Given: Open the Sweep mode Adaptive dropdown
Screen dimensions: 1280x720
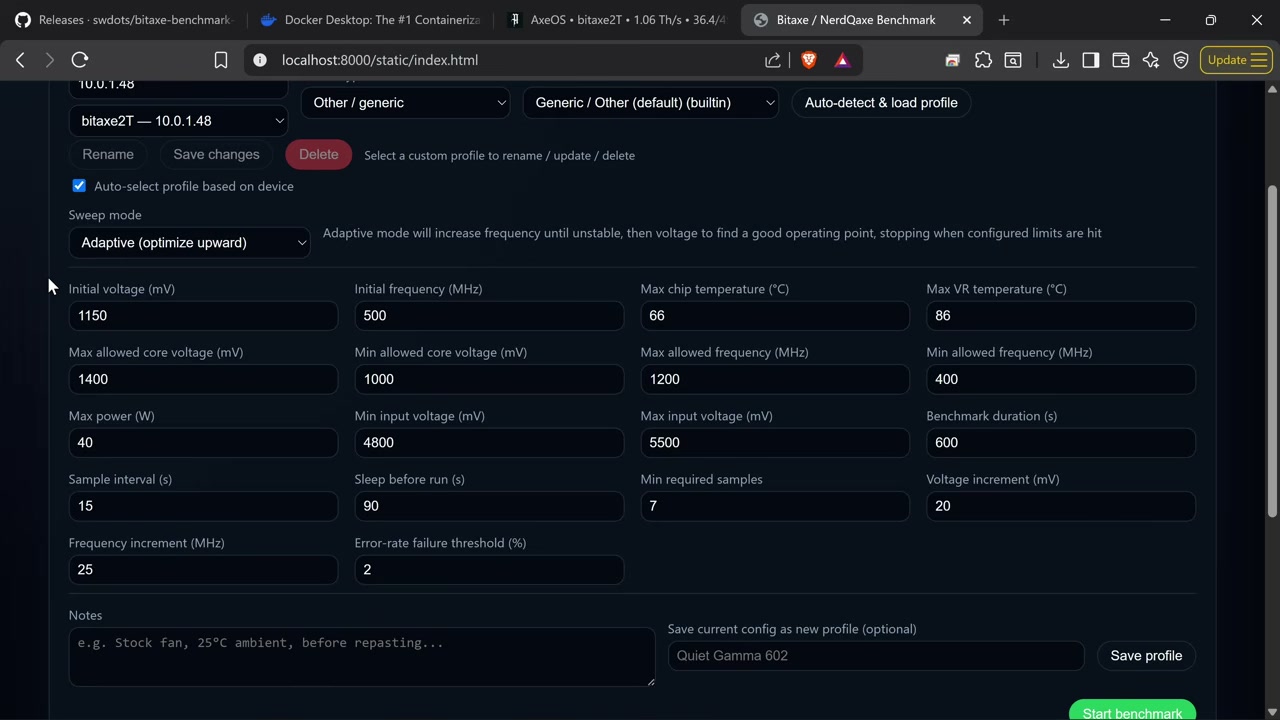Looking at the screenshot, I should click(x=190, y=242).
